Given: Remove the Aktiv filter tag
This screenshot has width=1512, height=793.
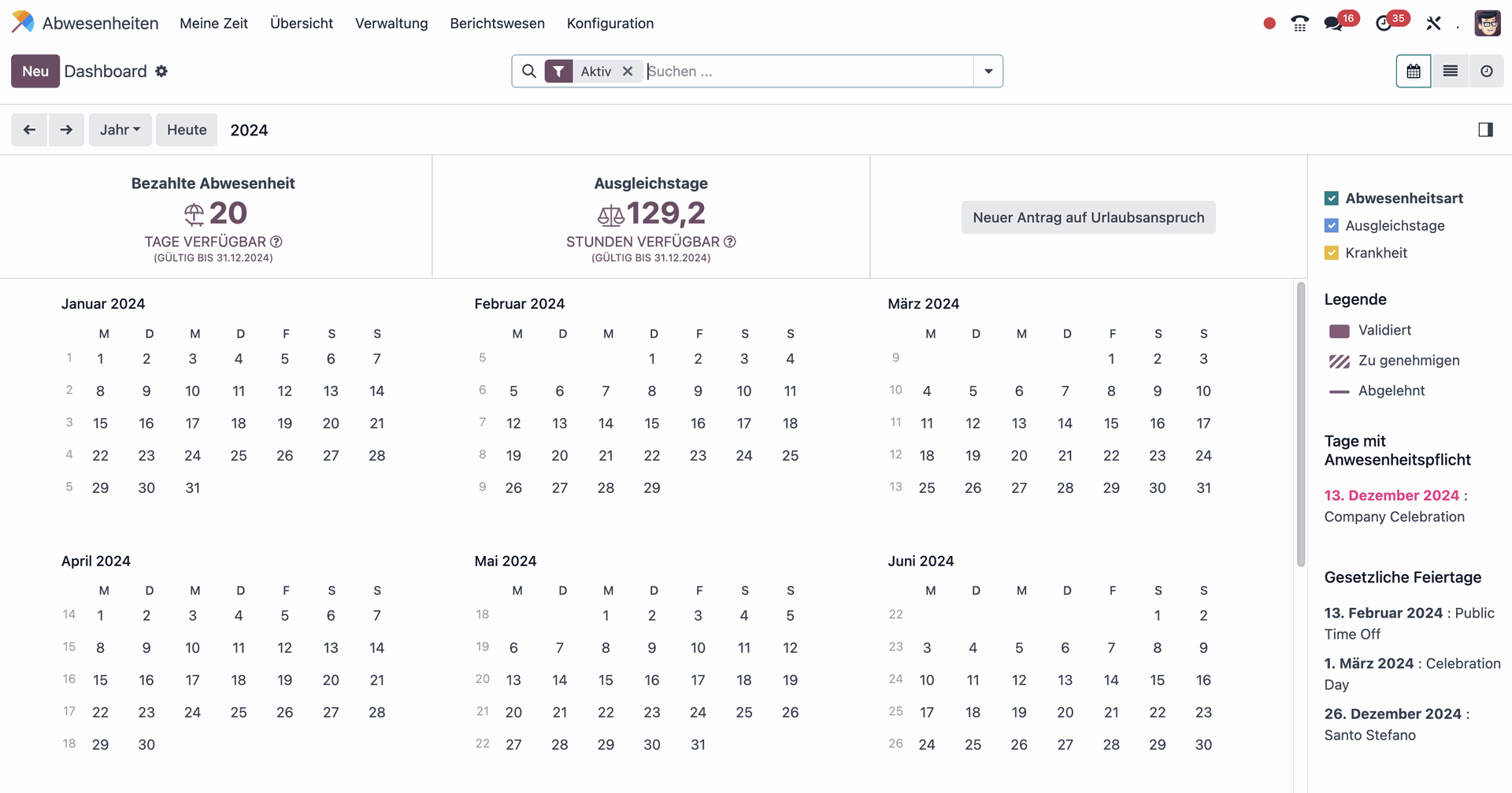Looking at the screenshot, I should (x=628, y=72).
